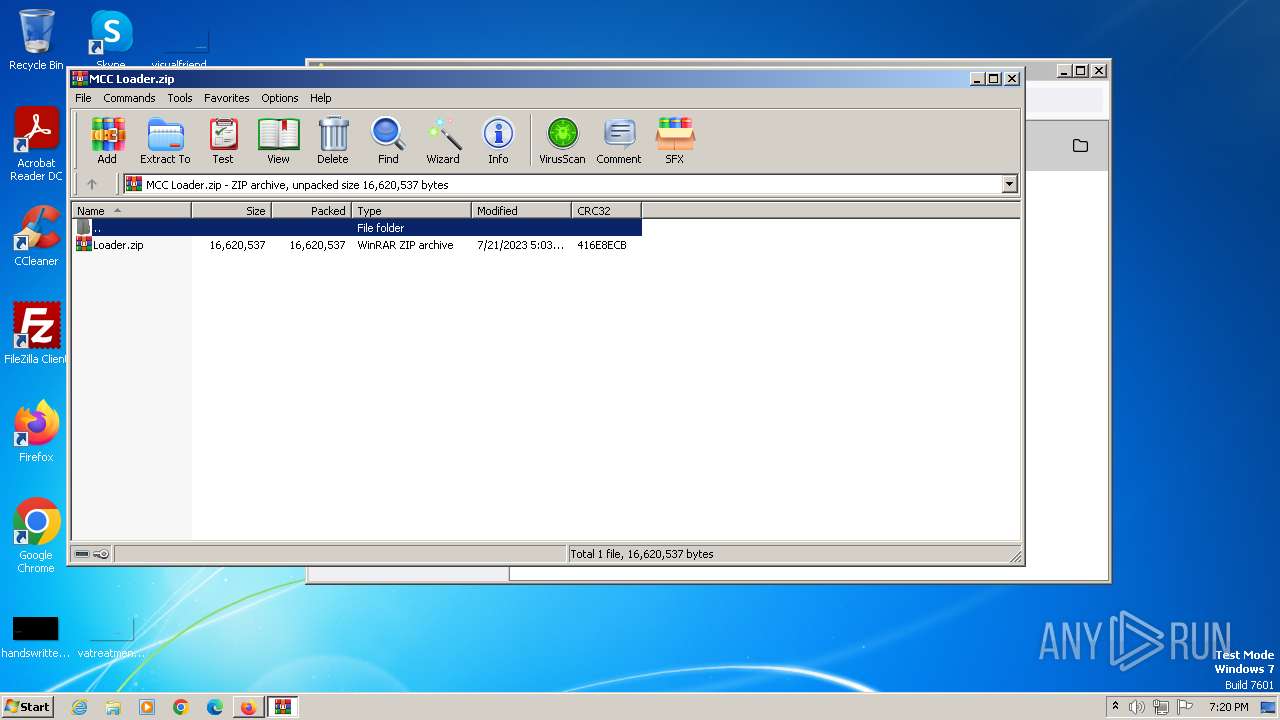
Task: Sort by Size column header
Action: click(x=231, y=210)
